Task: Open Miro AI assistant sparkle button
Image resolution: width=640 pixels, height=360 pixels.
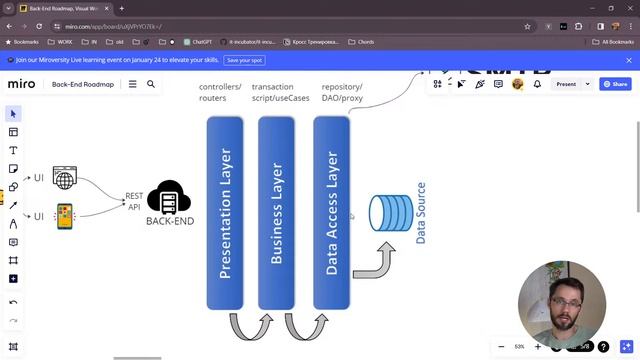Action: point(626,347)
